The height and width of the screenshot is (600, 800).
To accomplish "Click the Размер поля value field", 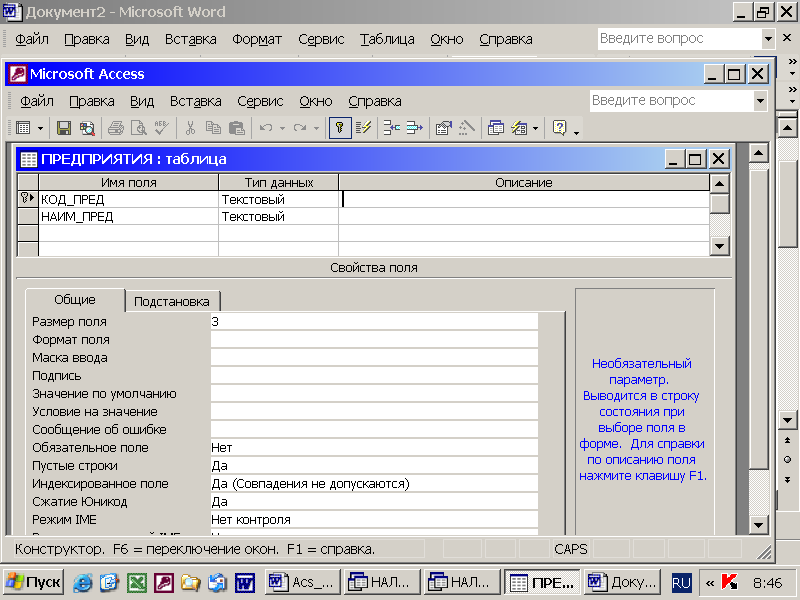I will 374,321.
